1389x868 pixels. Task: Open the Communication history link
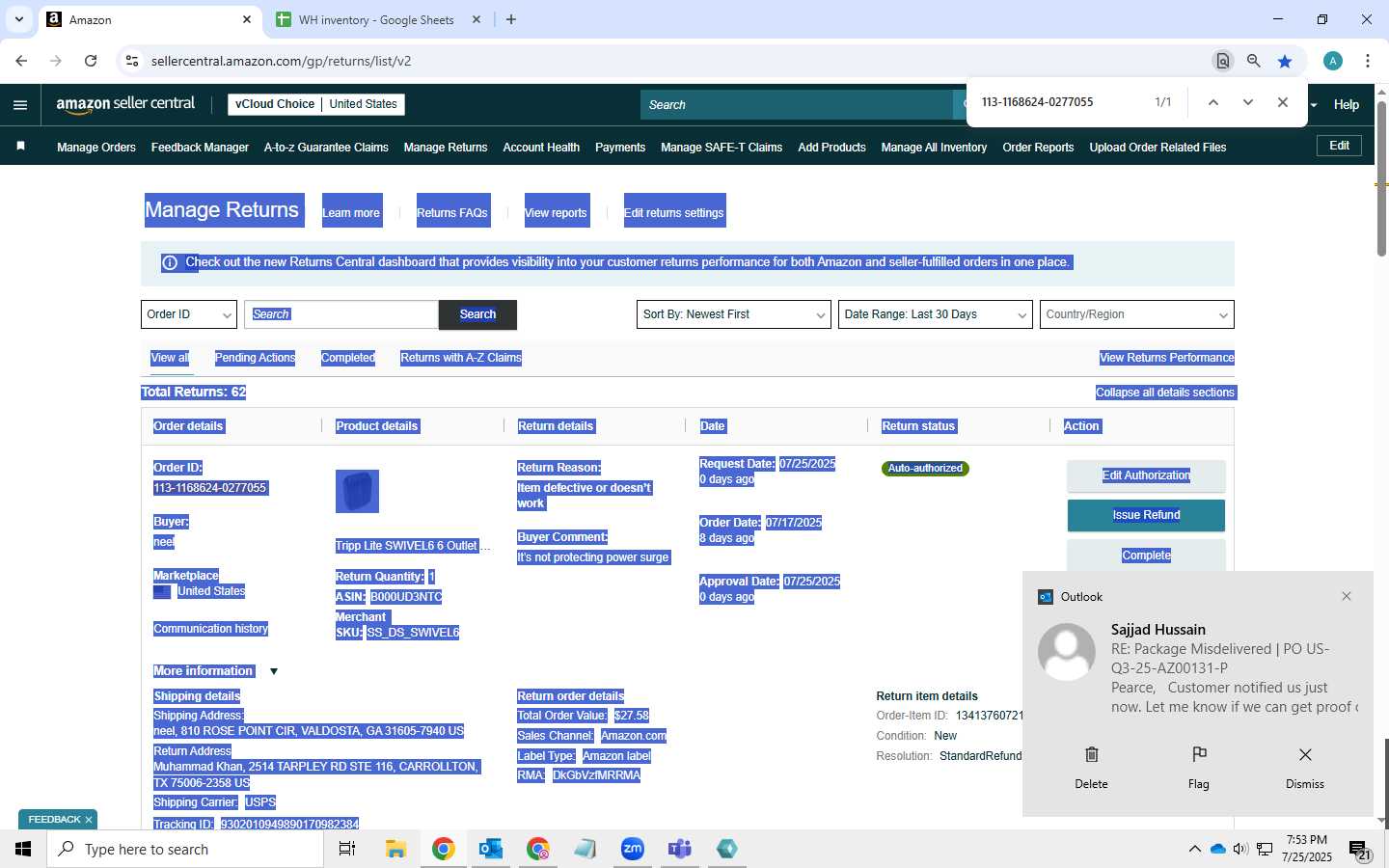(x=211, y=629)
